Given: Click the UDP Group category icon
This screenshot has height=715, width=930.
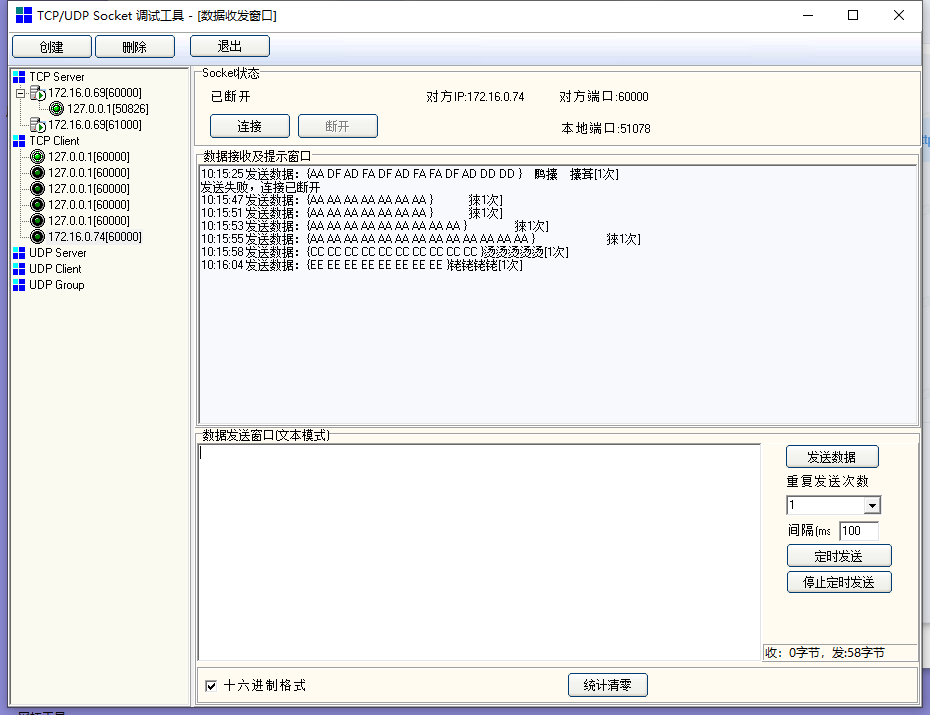Looking at the screenshot, I should pos(19,285).
